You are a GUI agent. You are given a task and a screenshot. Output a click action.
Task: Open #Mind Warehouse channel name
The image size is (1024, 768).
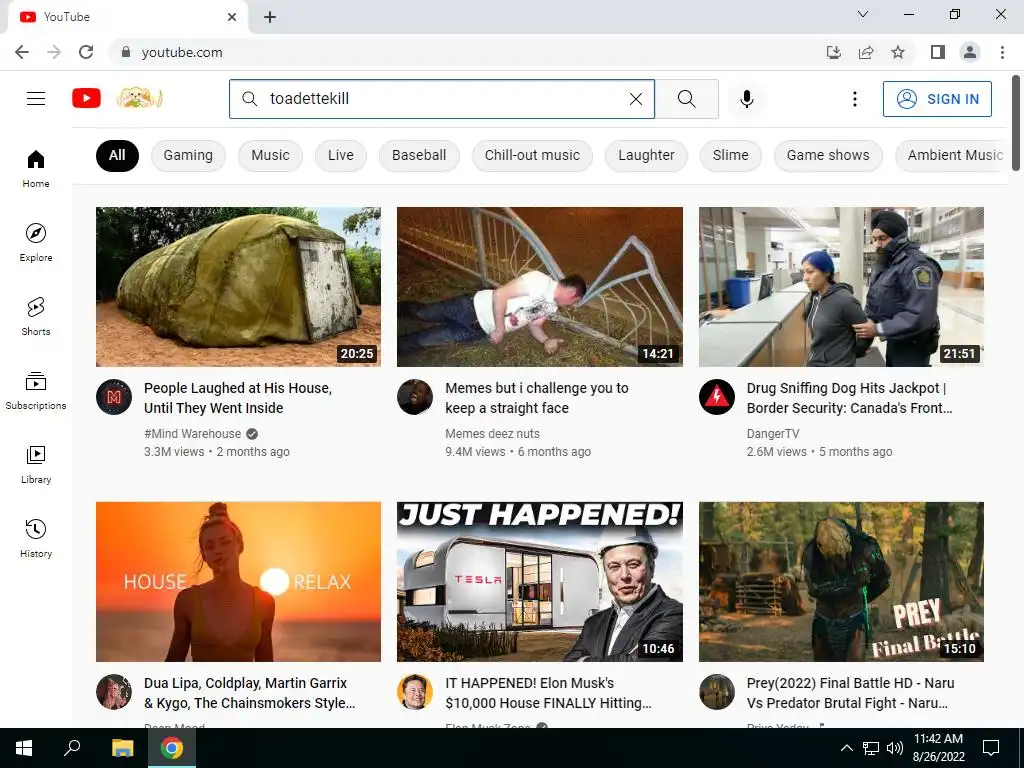(x=192, y=434)
